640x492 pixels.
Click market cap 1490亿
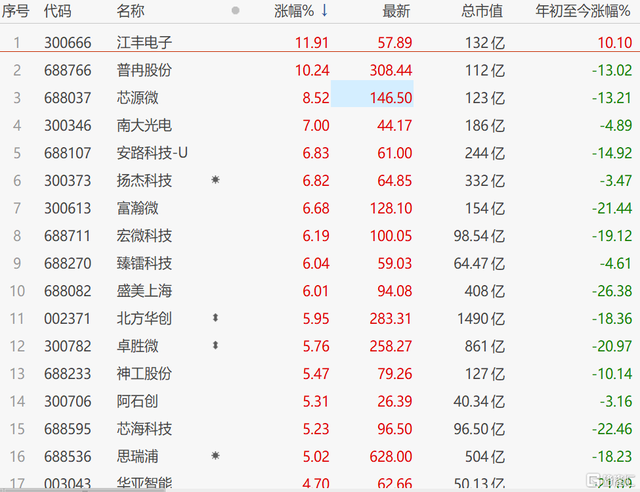pyautogui.click(x=481, y=319)
